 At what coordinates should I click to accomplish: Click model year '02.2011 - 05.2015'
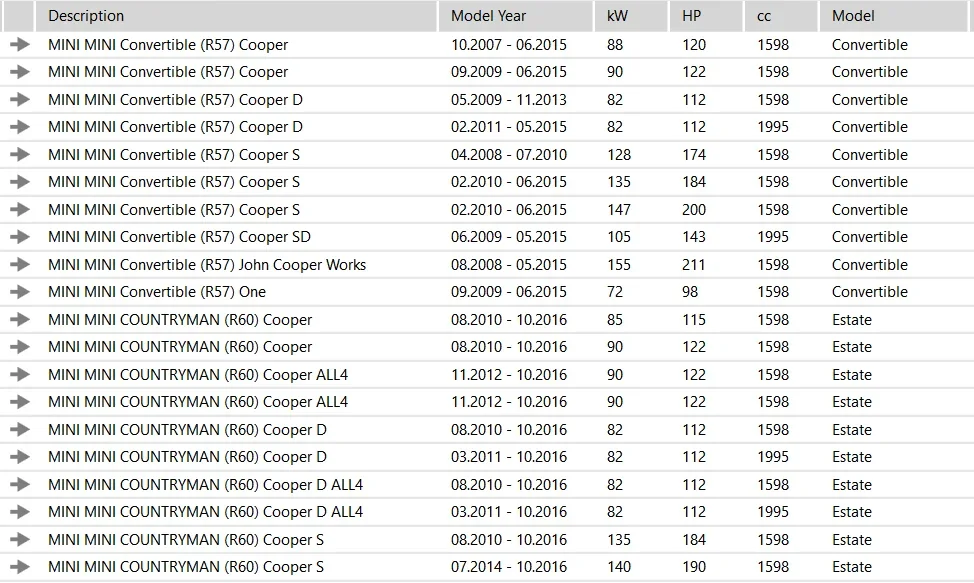click(x=509, y=127)
